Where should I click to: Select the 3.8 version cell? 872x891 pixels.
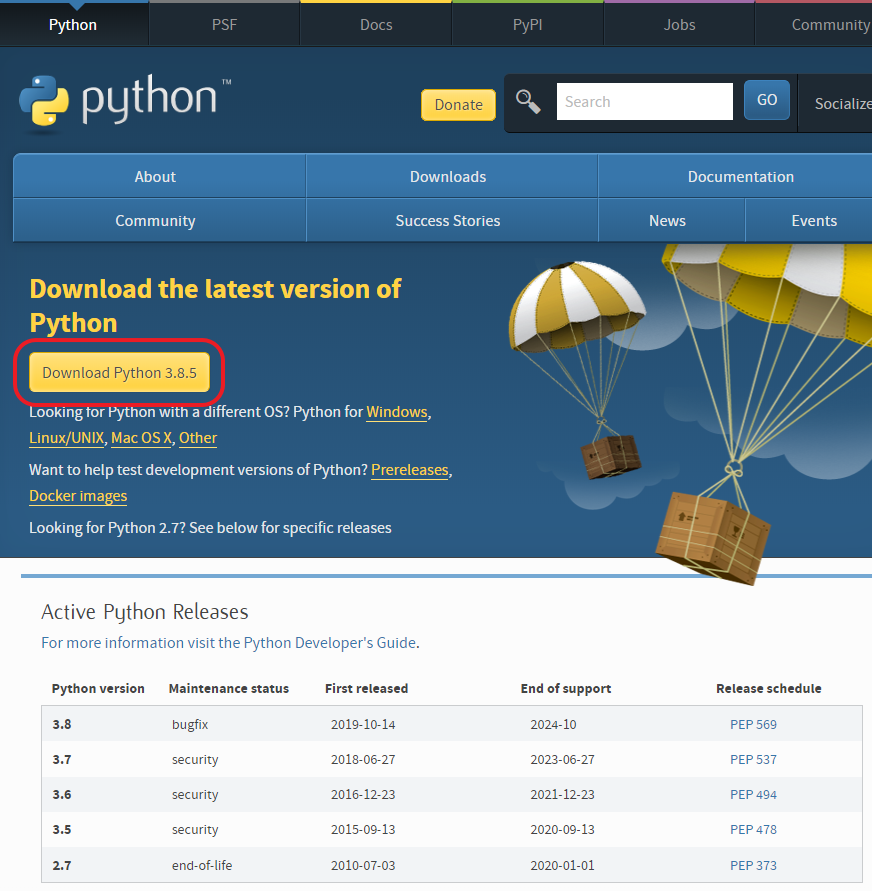pyautogui.click(x=62, y=724)
